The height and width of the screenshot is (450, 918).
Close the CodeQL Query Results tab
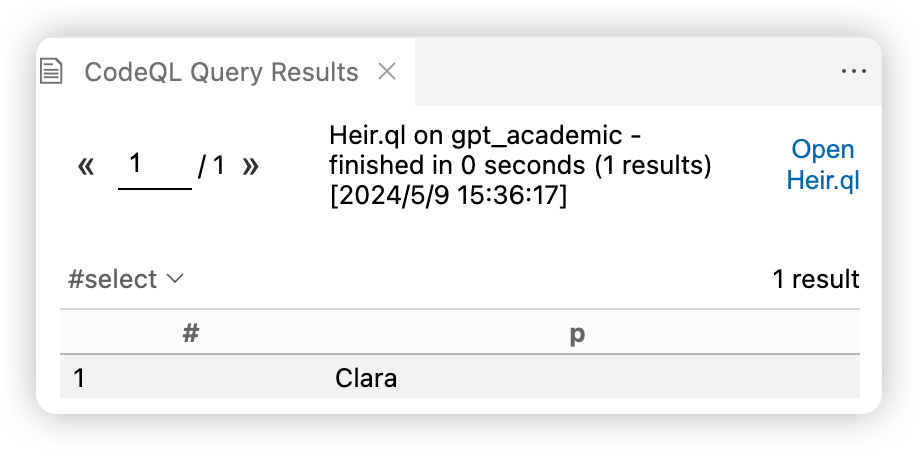point(387,71)
